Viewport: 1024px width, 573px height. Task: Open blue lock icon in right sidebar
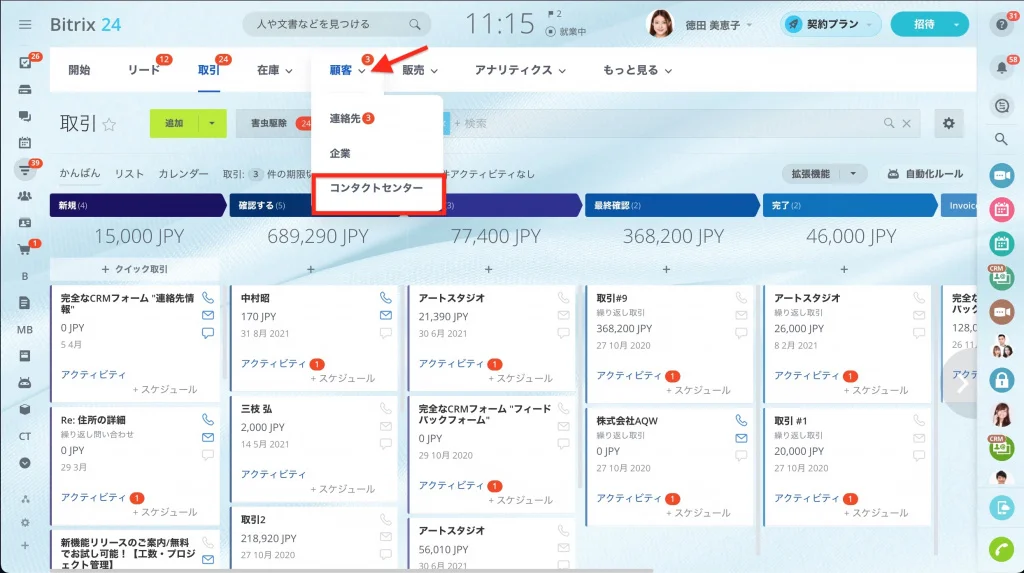click(1001, 380)
